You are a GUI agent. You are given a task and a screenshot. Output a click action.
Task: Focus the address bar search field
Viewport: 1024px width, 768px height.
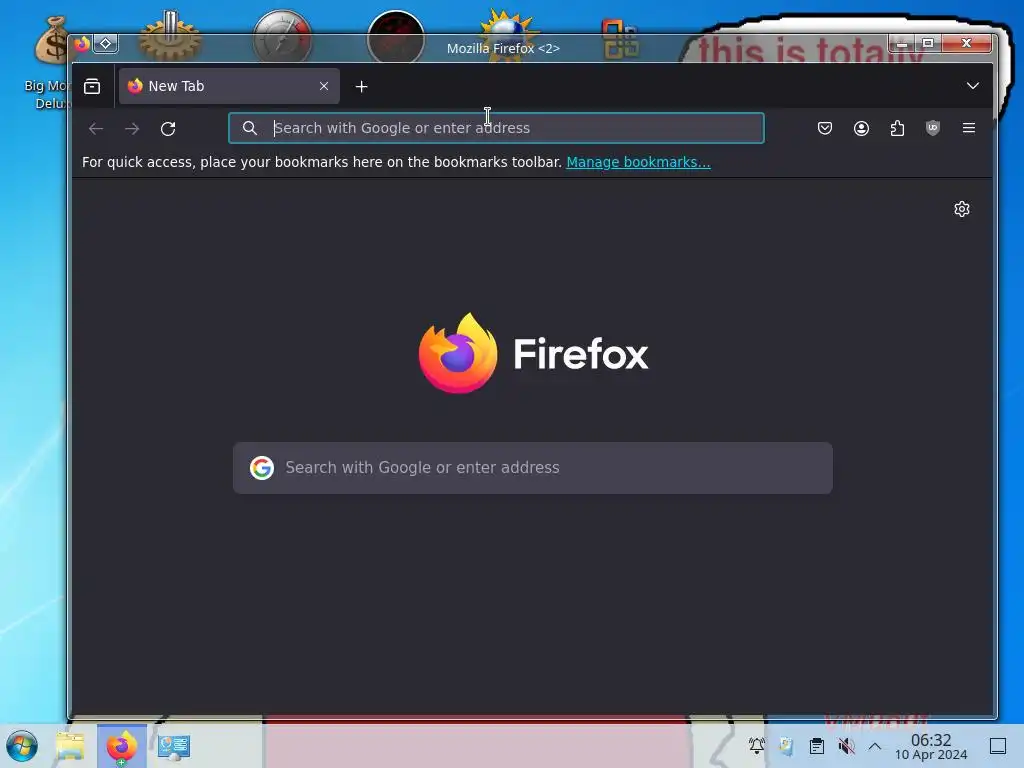(496, 128)
